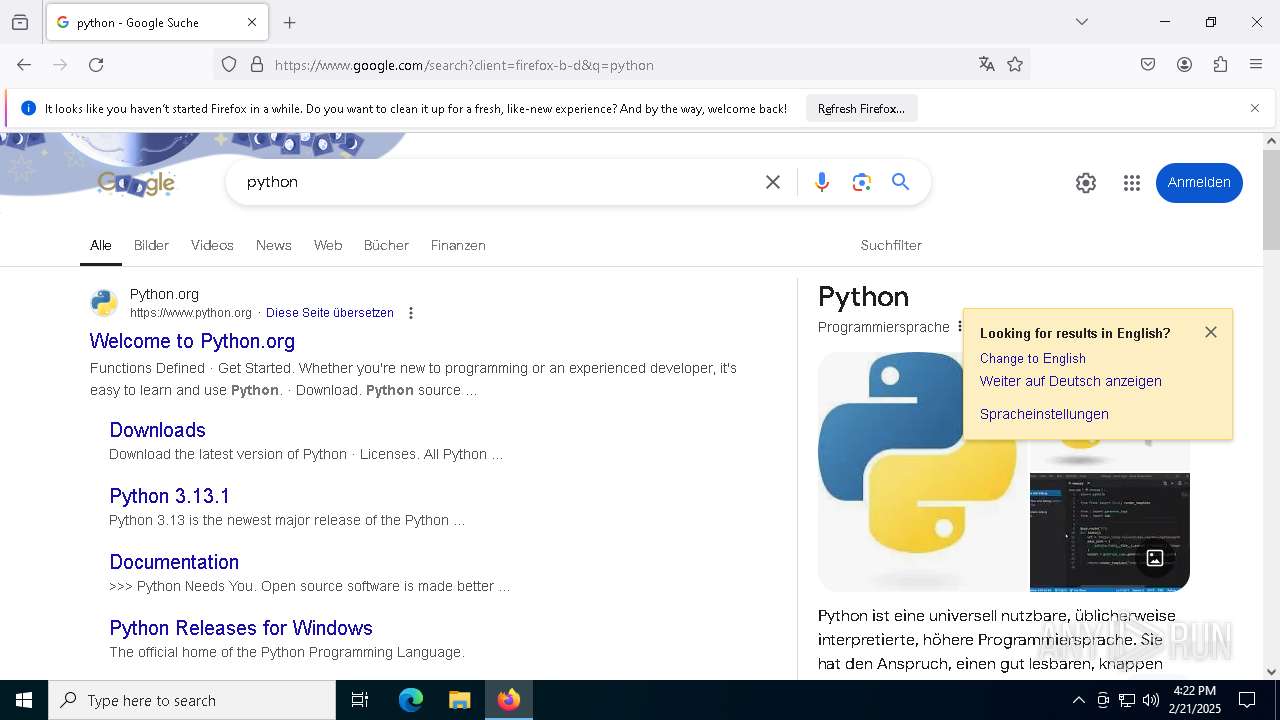Click into the Google search box

point(495,182)
